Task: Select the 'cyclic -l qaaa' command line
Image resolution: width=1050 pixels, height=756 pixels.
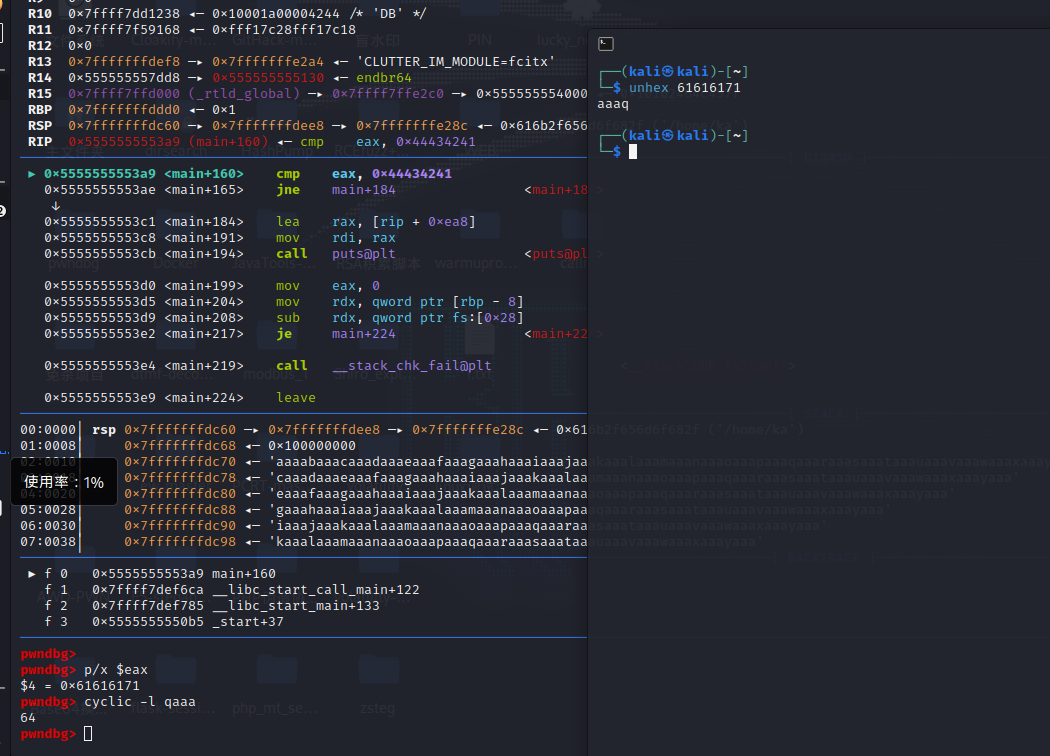Action: click(x=139, y=702)
